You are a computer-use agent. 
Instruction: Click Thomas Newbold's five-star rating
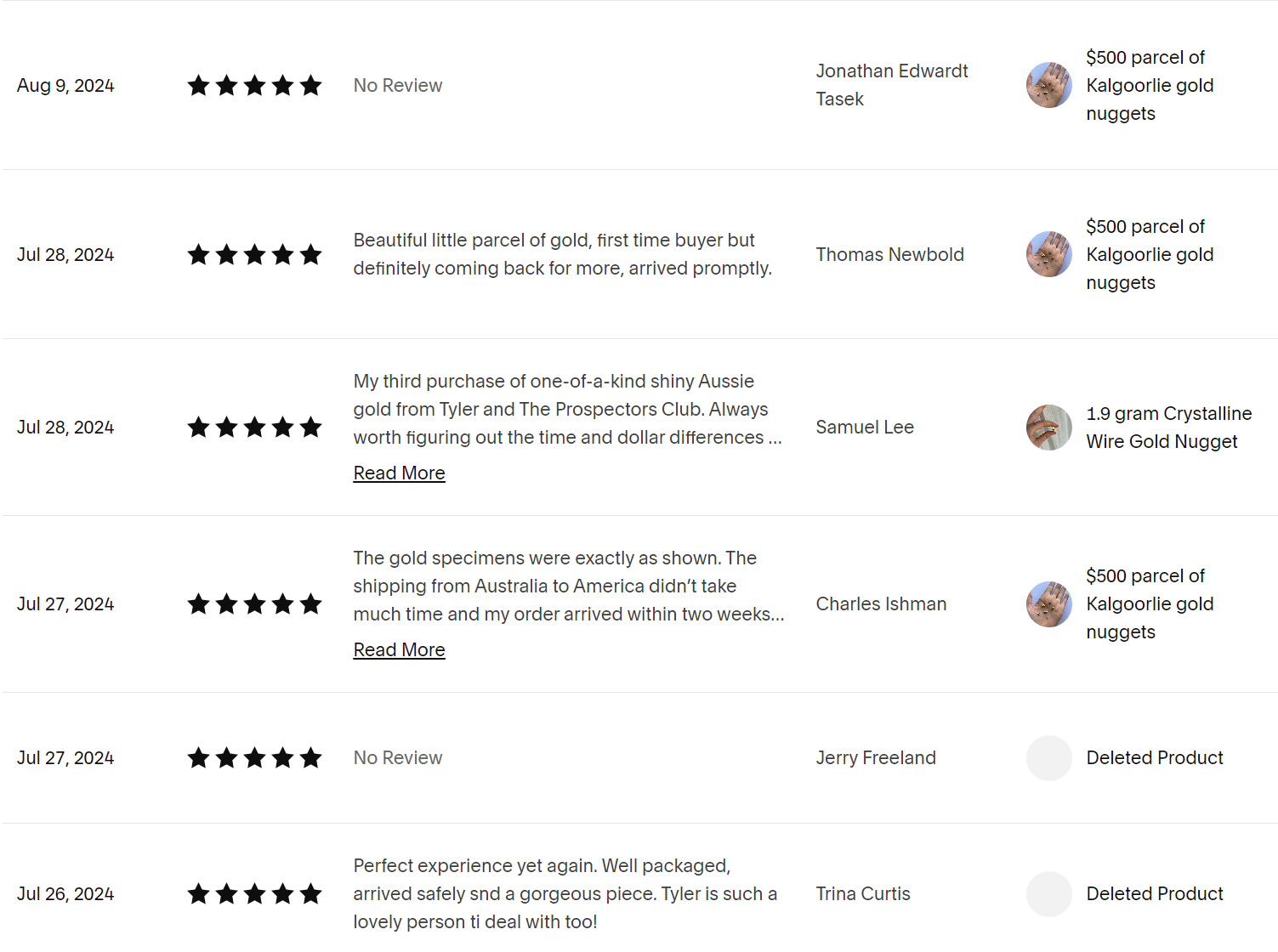(254, 255)
